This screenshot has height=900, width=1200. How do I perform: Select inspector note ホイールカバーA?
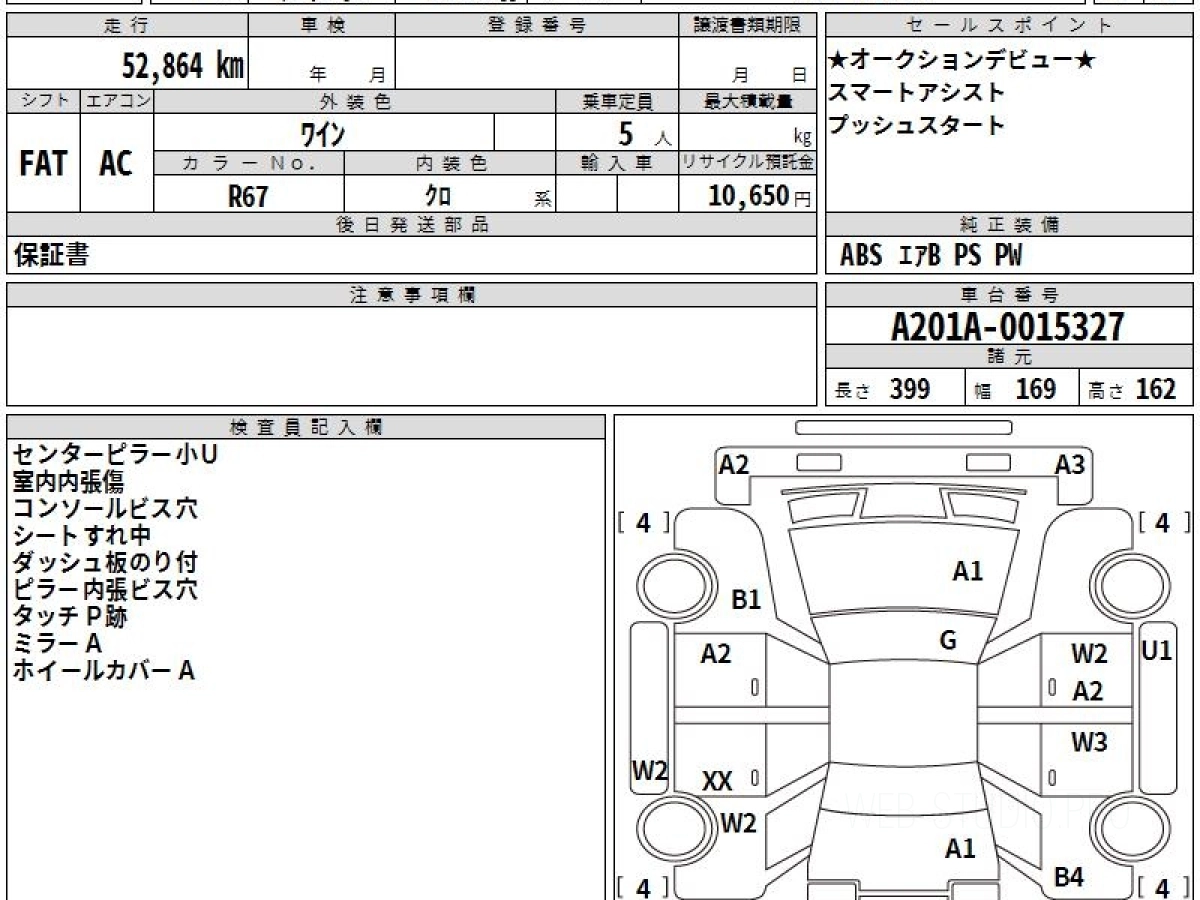tap(103, 671)
